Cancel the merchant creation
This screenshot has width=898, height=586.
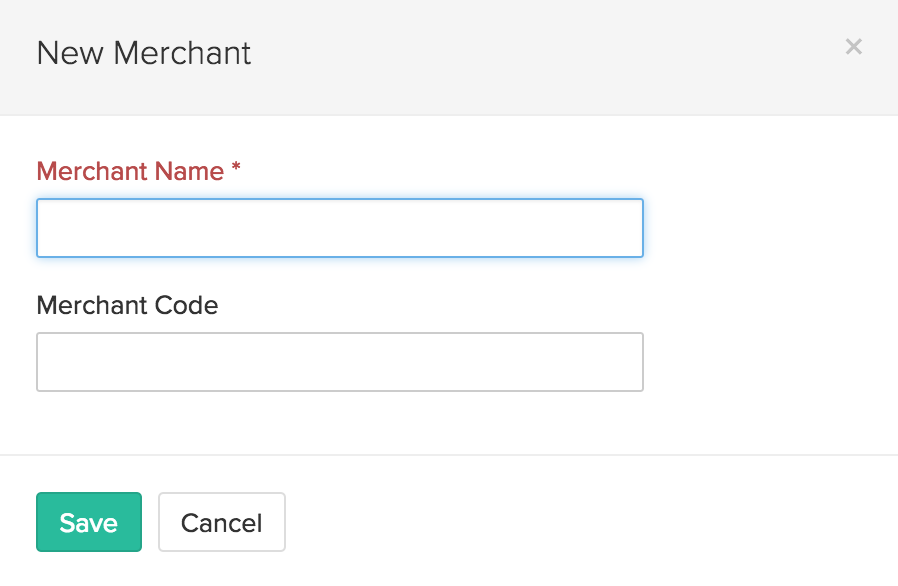221,522
